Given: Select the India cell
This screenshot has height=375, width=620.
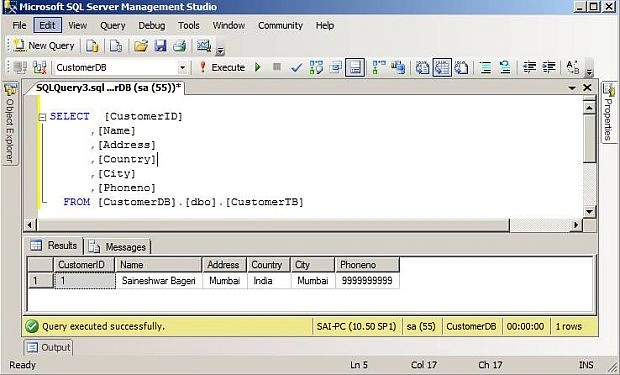Looking at the screenshot, I should 269,281.
